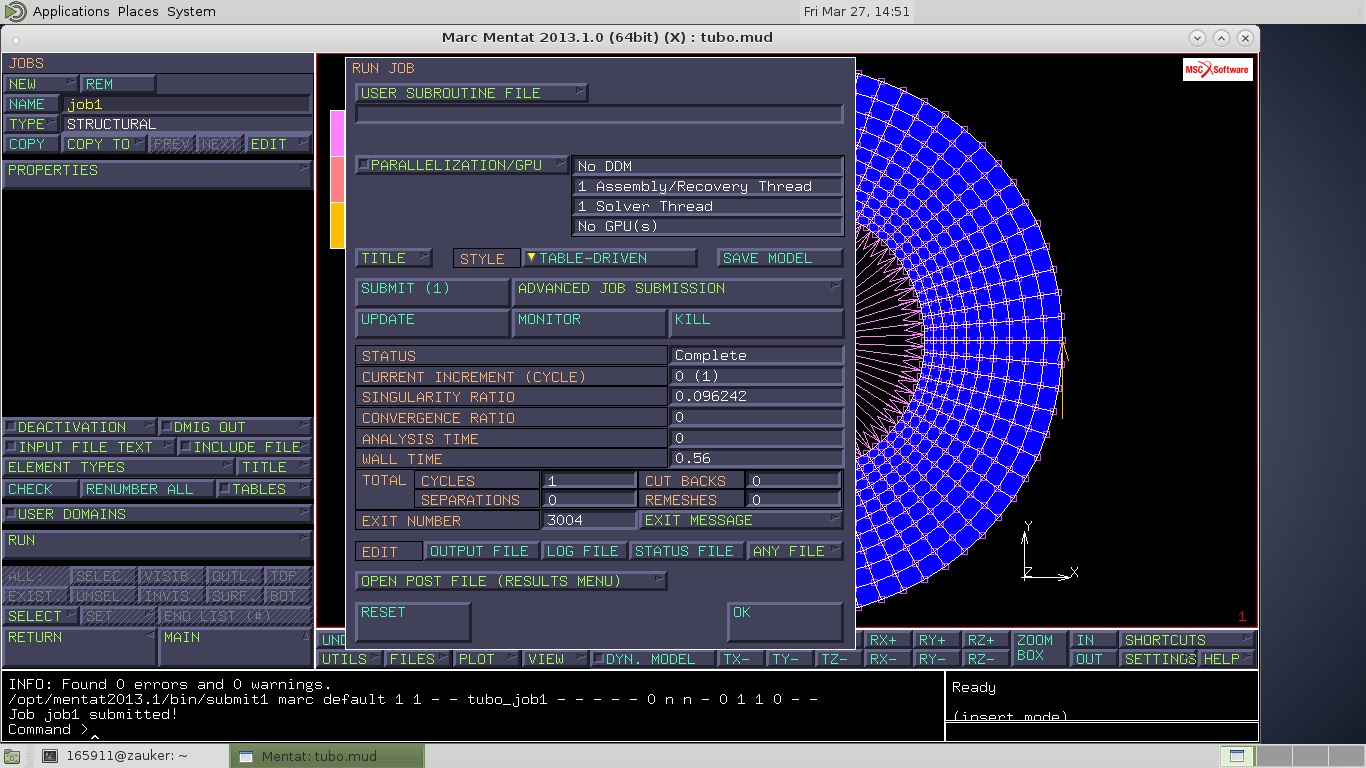Open the LOG FILE
Viewport: 1366px width, 768px height.
point(585,551)
